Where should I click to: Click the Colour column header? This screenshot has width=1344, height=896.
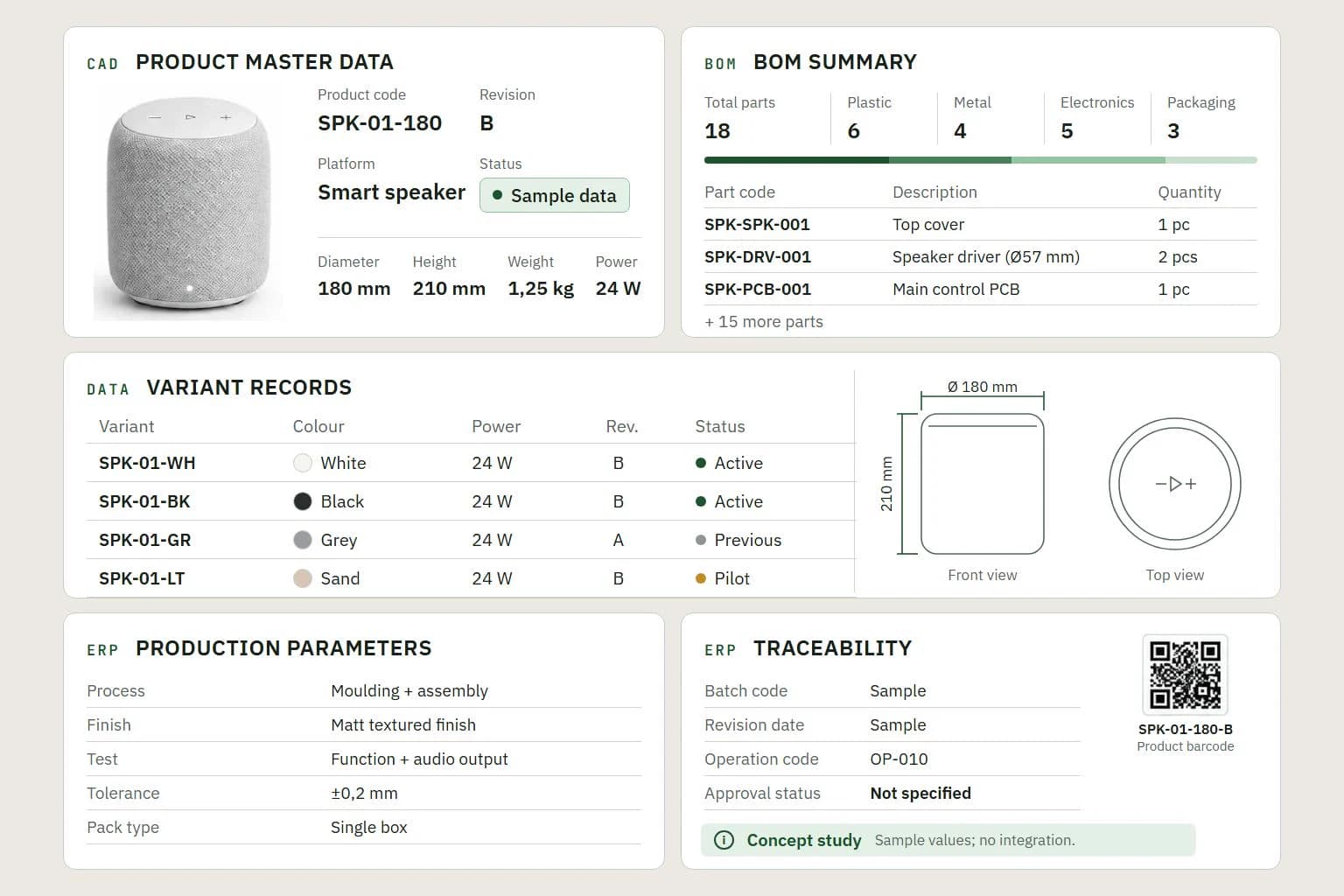(318, 426)
